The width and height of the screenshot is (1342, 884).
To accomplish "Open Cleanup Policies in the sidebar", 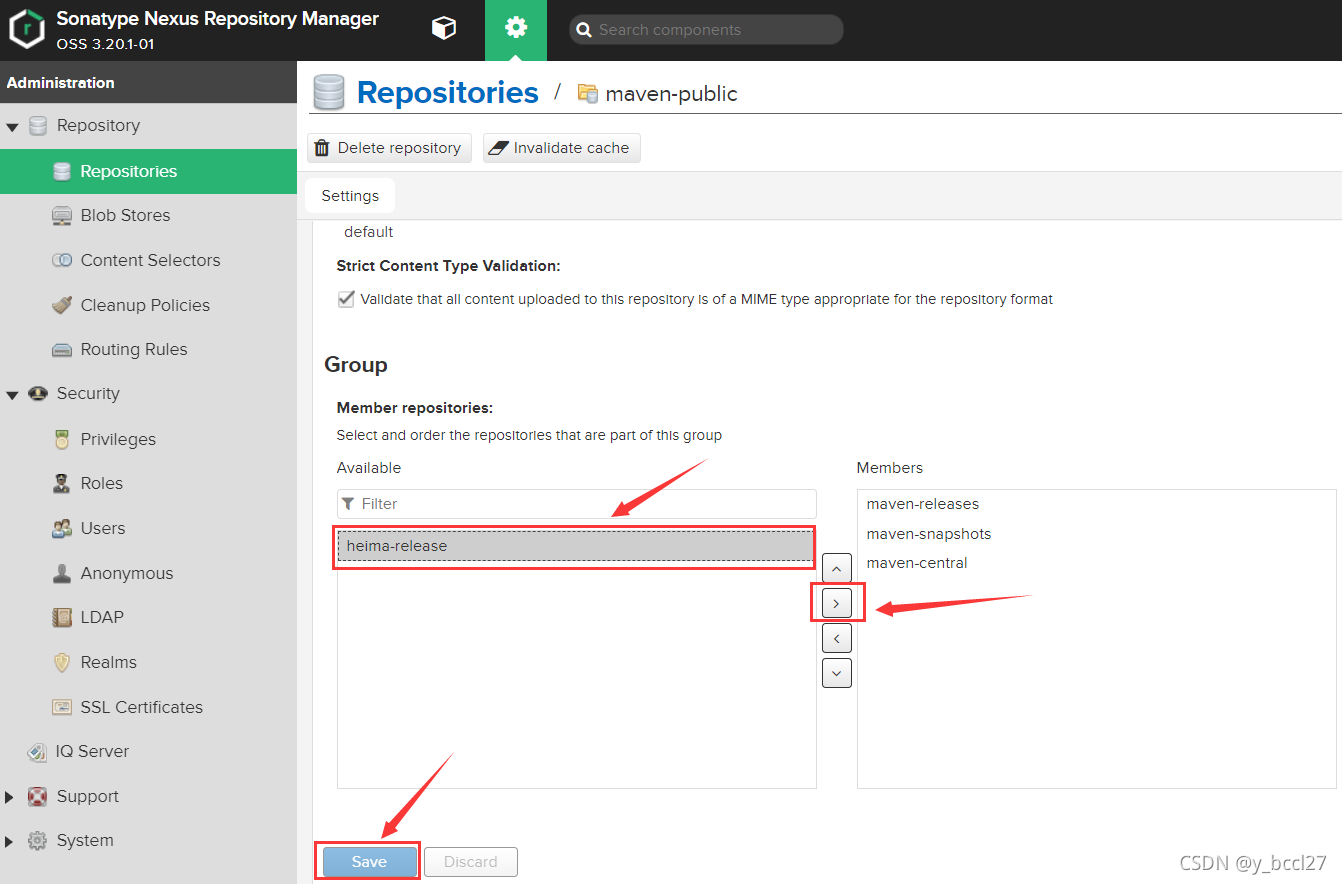I will coord(148,305).
